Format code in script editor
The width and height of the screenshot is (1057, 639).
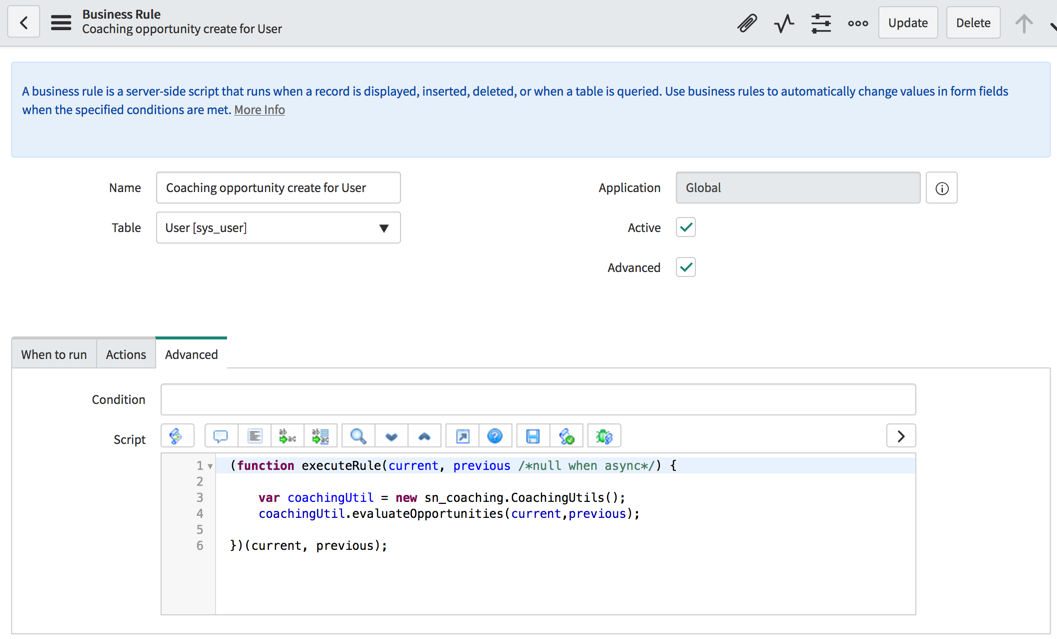(254, 436)
